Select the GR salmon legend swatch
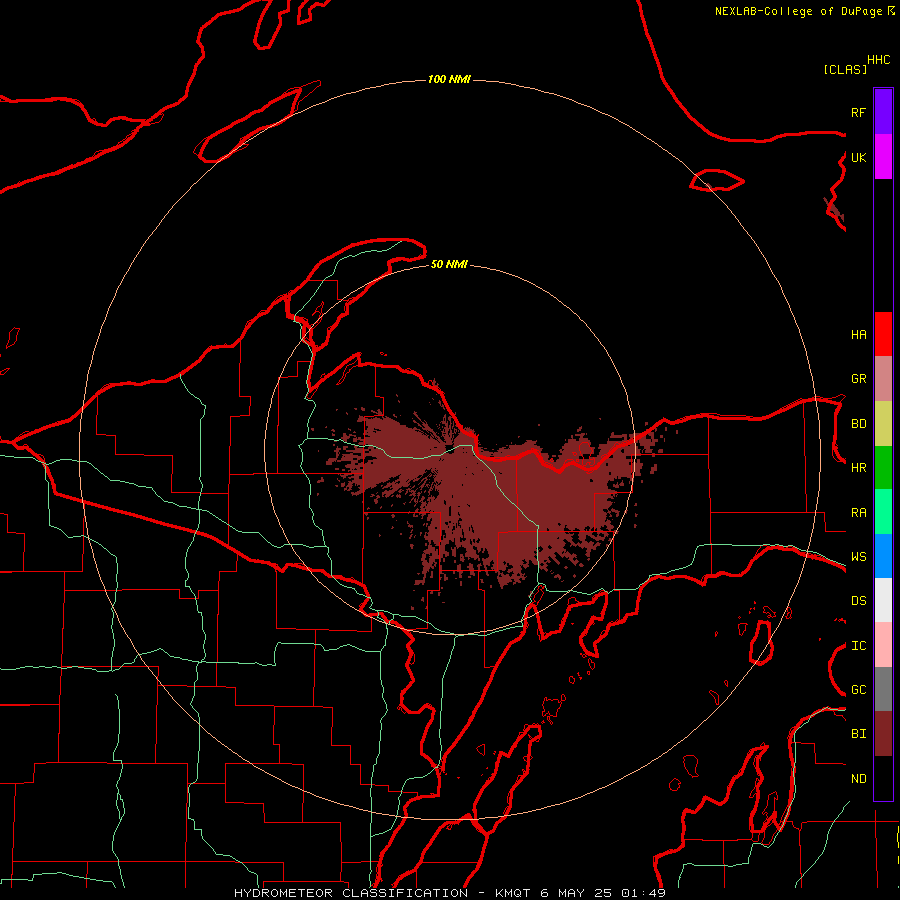Screen dimensions: 900x900 883,379
